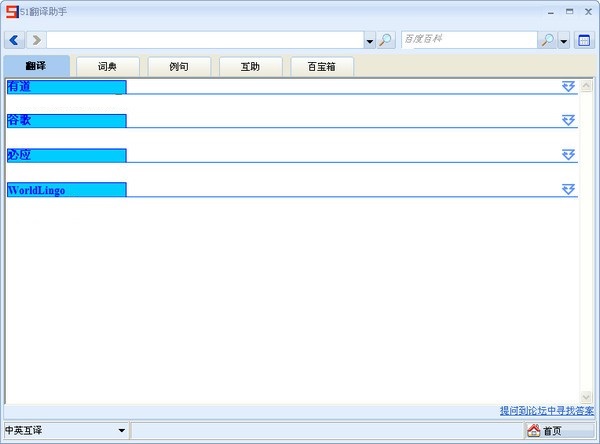Click the 百度百科 search input field
The image size is (600, 444).
(x=470, y=40)
